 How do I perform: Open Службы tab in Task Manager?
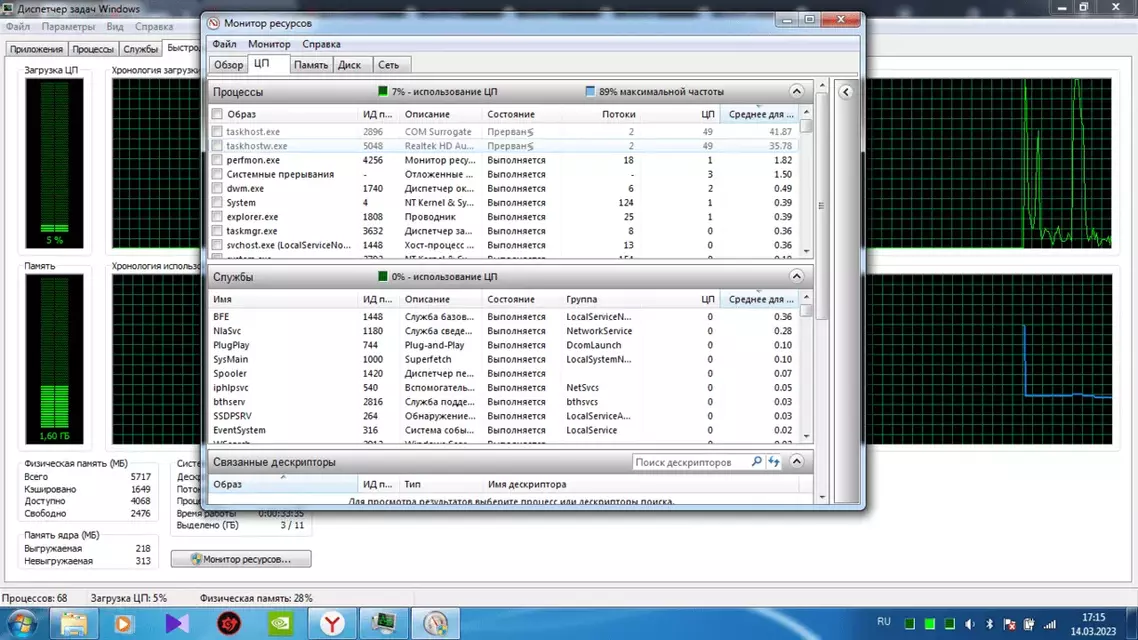coord(140,49)
